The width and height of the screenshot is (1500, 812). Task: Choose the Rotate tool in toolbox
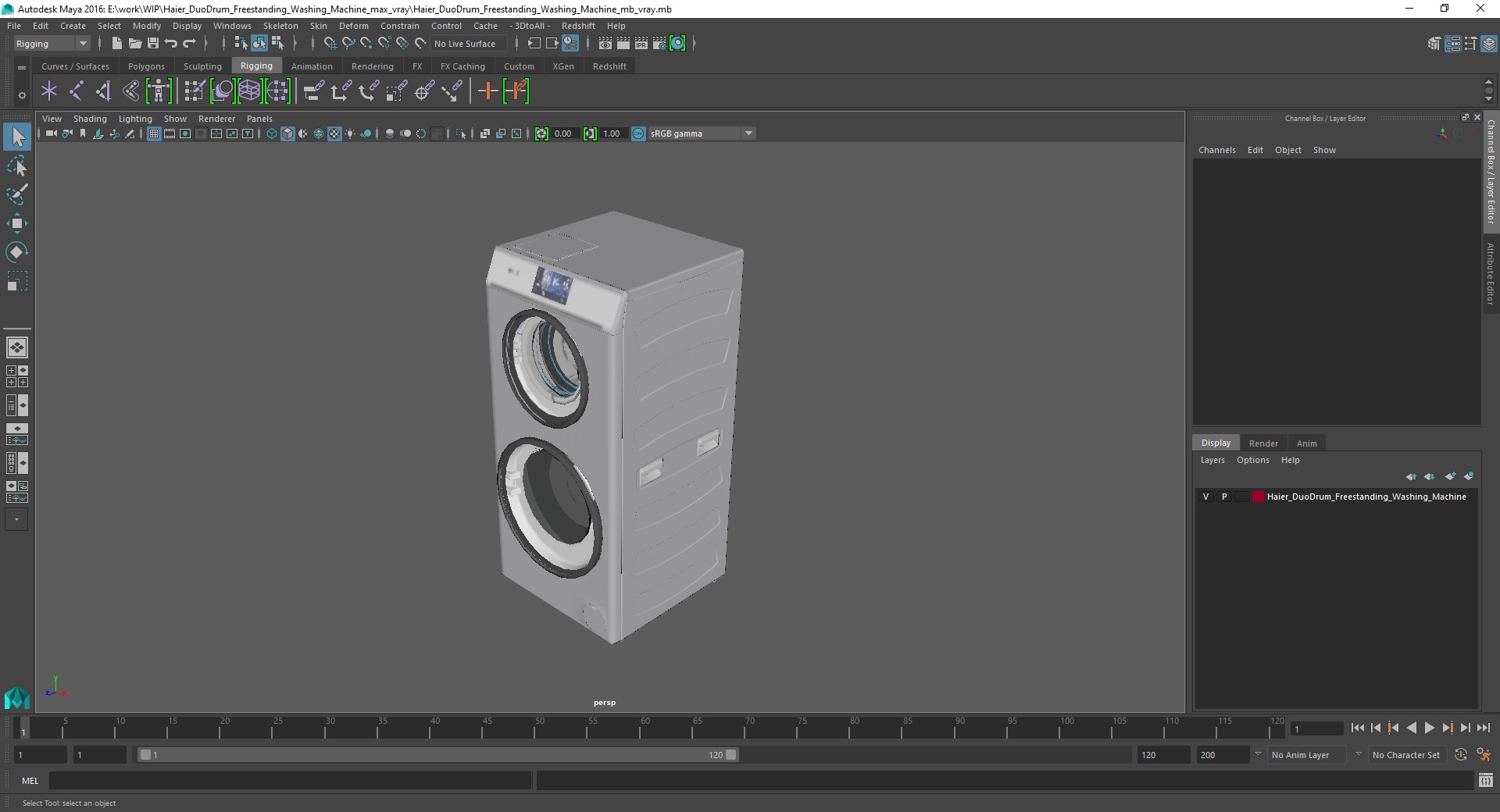click(17, 252)
